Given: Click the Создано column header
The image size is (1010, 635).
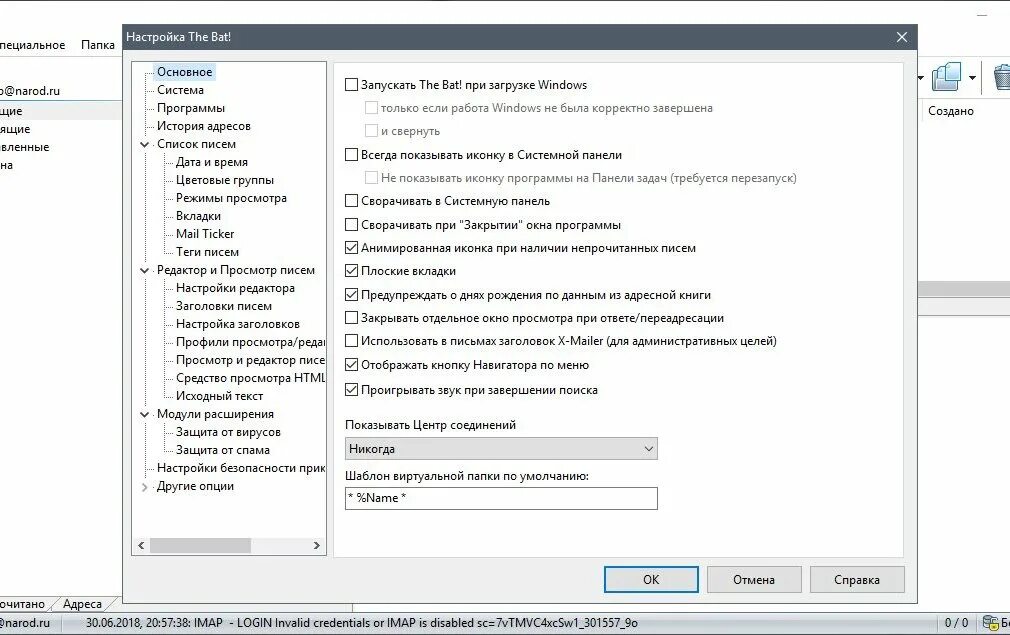Looking at the screenshot, I should [951, 111].
